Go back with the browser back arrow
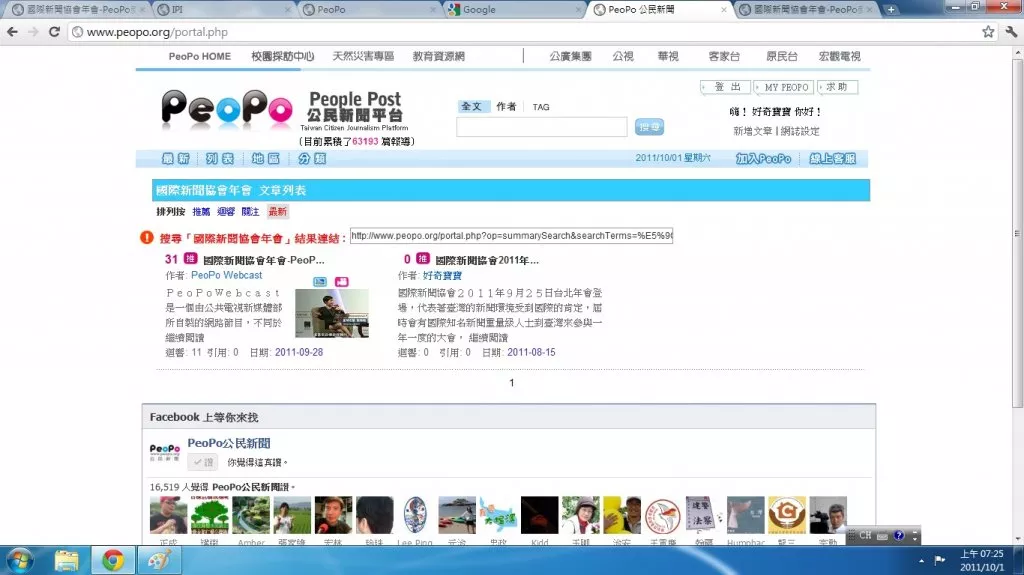 coord(12,32)
